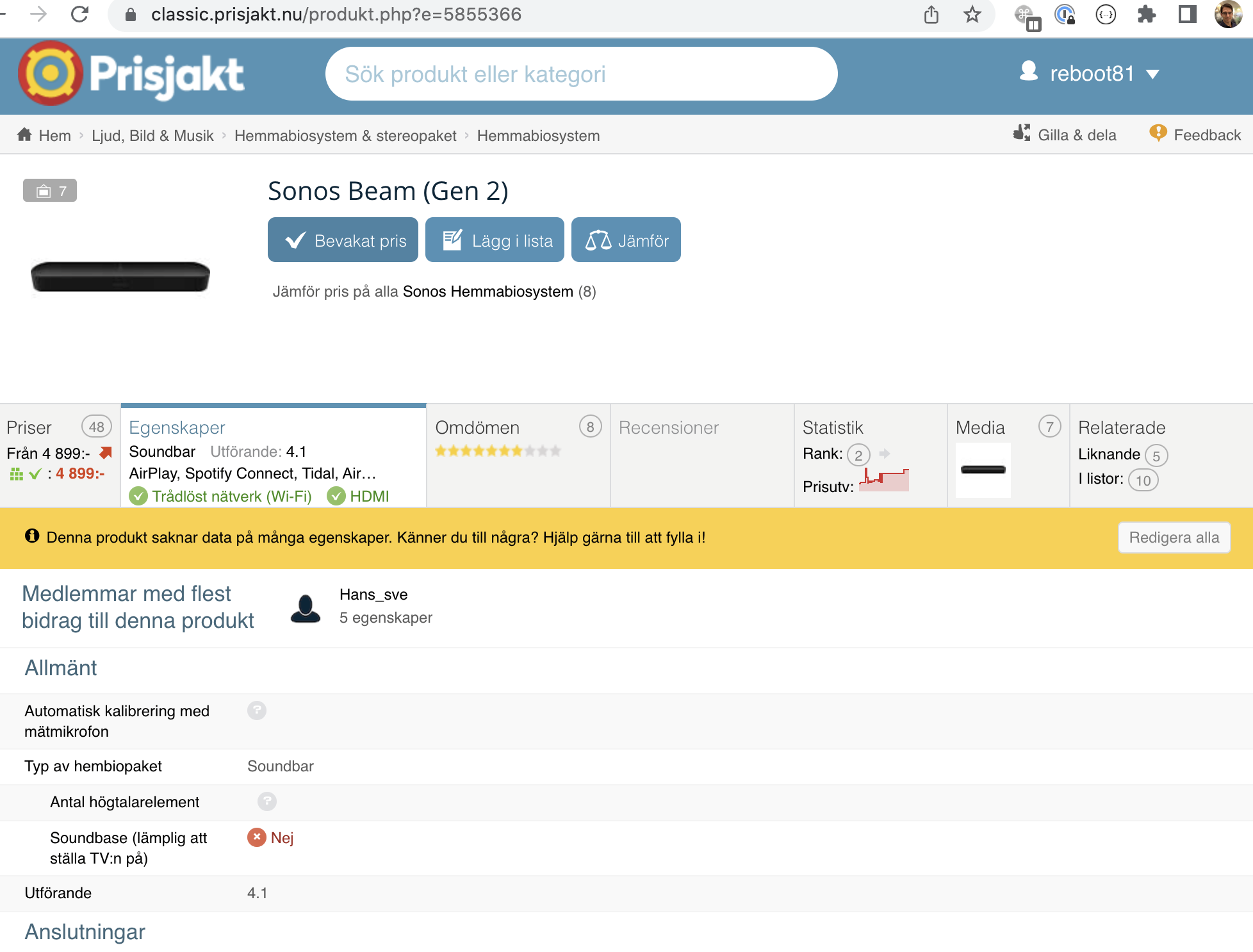The width and height of the screenshot is (1253, 952).
Task: Open the Lägg i lista list menu
Action: [495, 240]
